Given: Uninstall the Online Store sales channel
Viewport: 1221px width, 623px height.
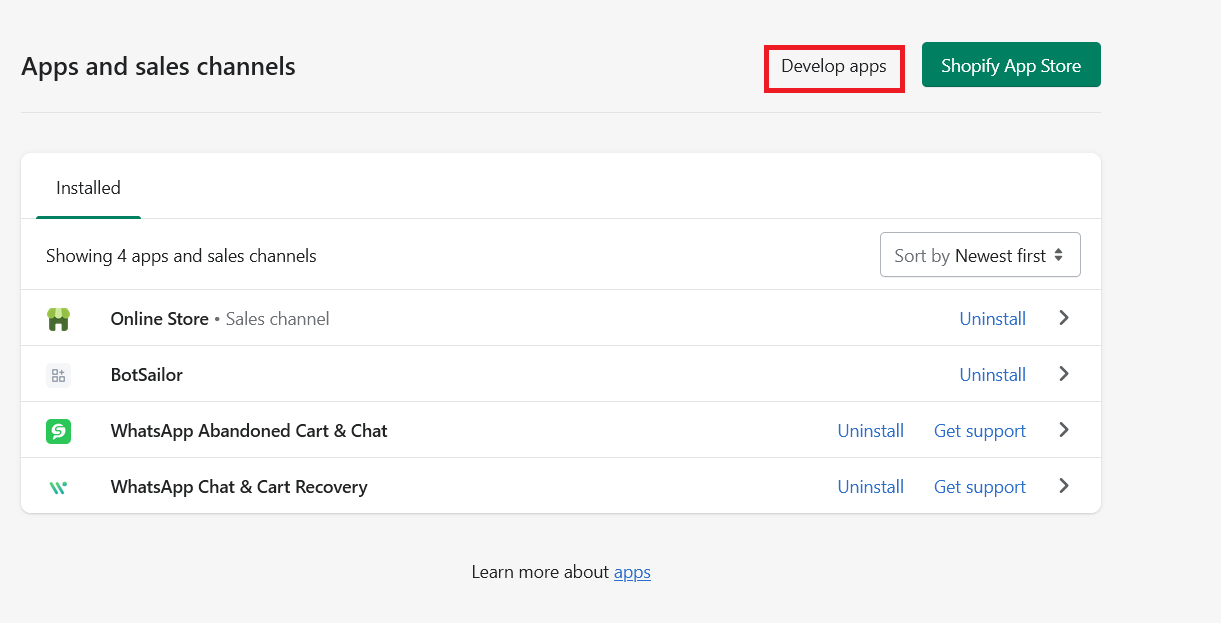Looking at the screenshot, I should pos(993,319).
